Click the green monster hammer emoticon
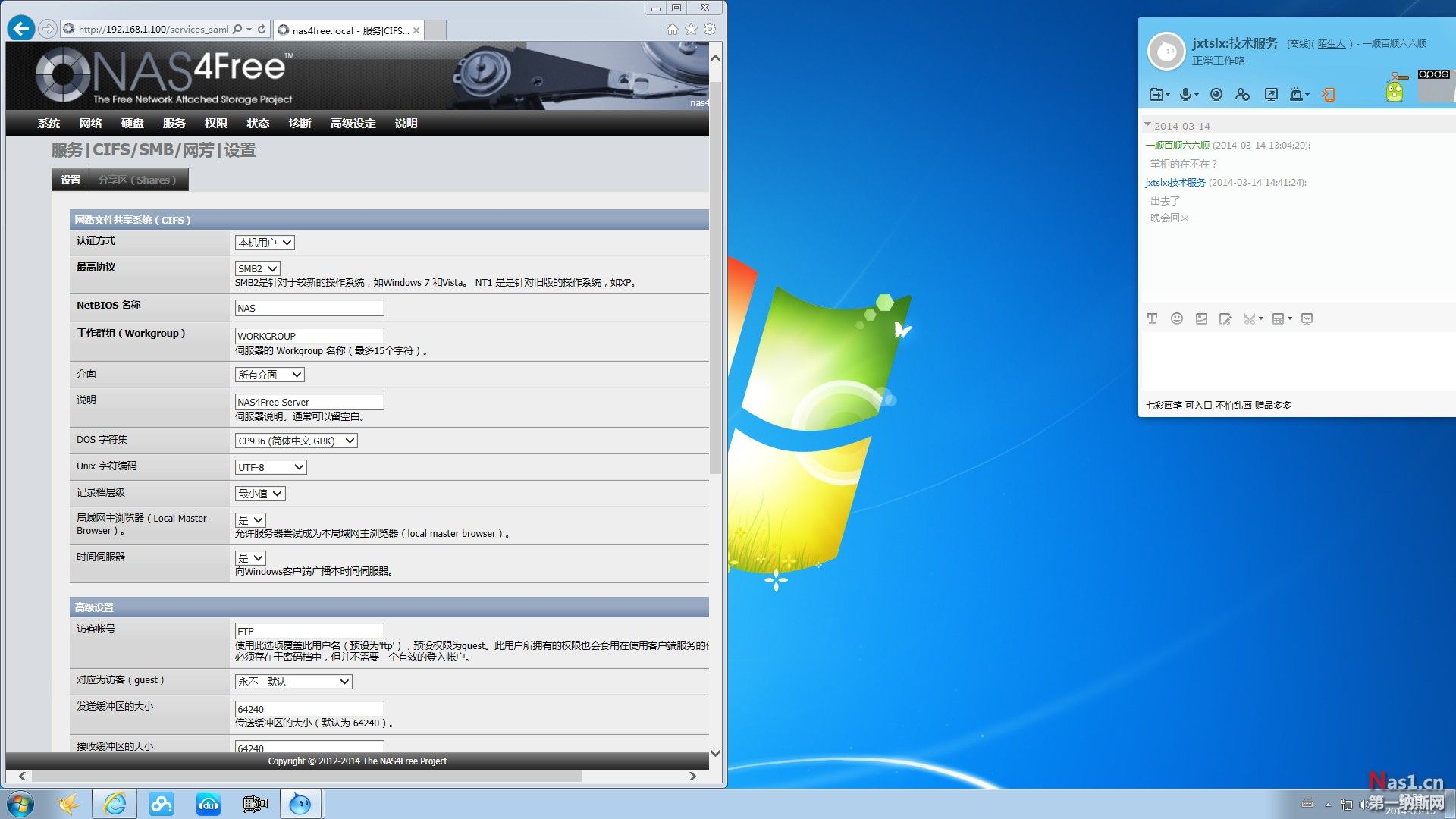 1395,87
